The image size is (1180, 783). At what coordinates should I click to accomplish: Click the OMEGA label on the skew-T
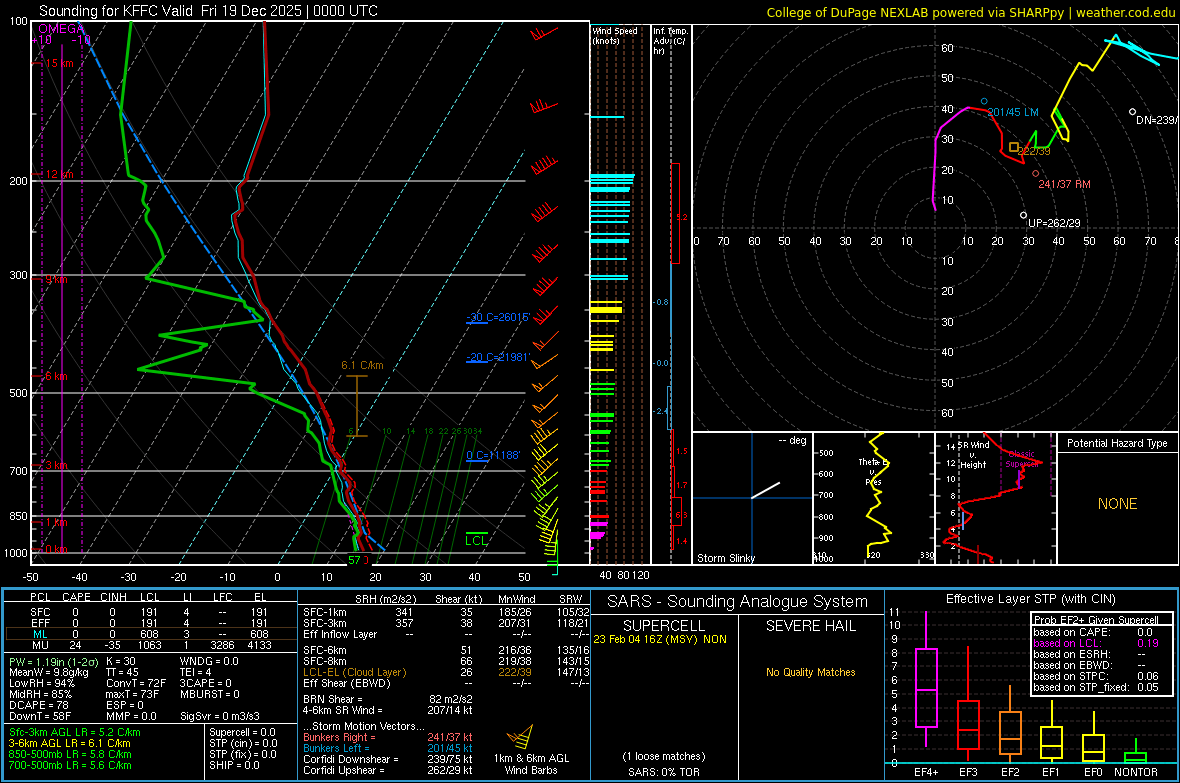pos(62,29)
